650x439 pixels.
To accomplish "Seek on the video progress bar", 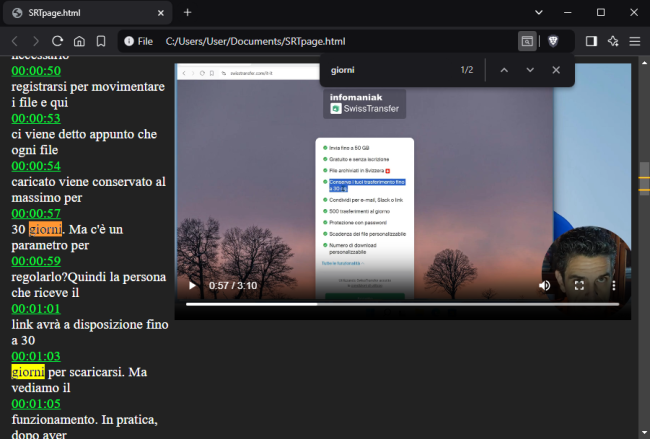I will (x=402, y=304).
